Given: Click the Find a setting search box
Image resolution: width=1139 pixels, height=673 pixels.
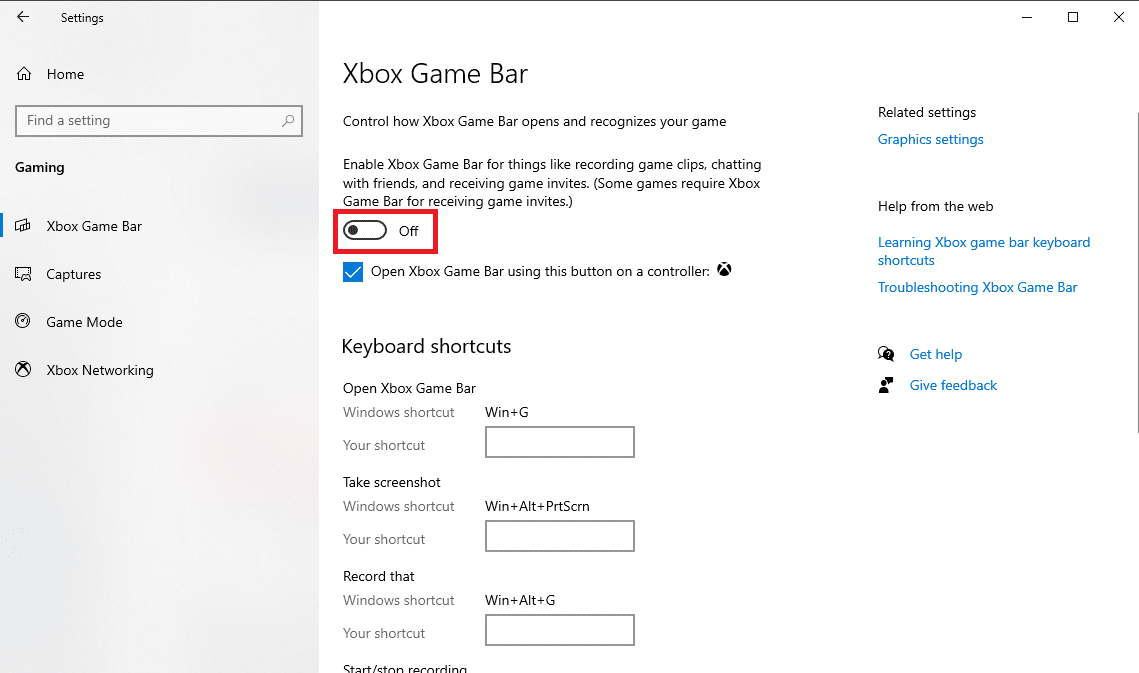Looking at the screenshot, I should pyautogui.click(x=158, y=121).
